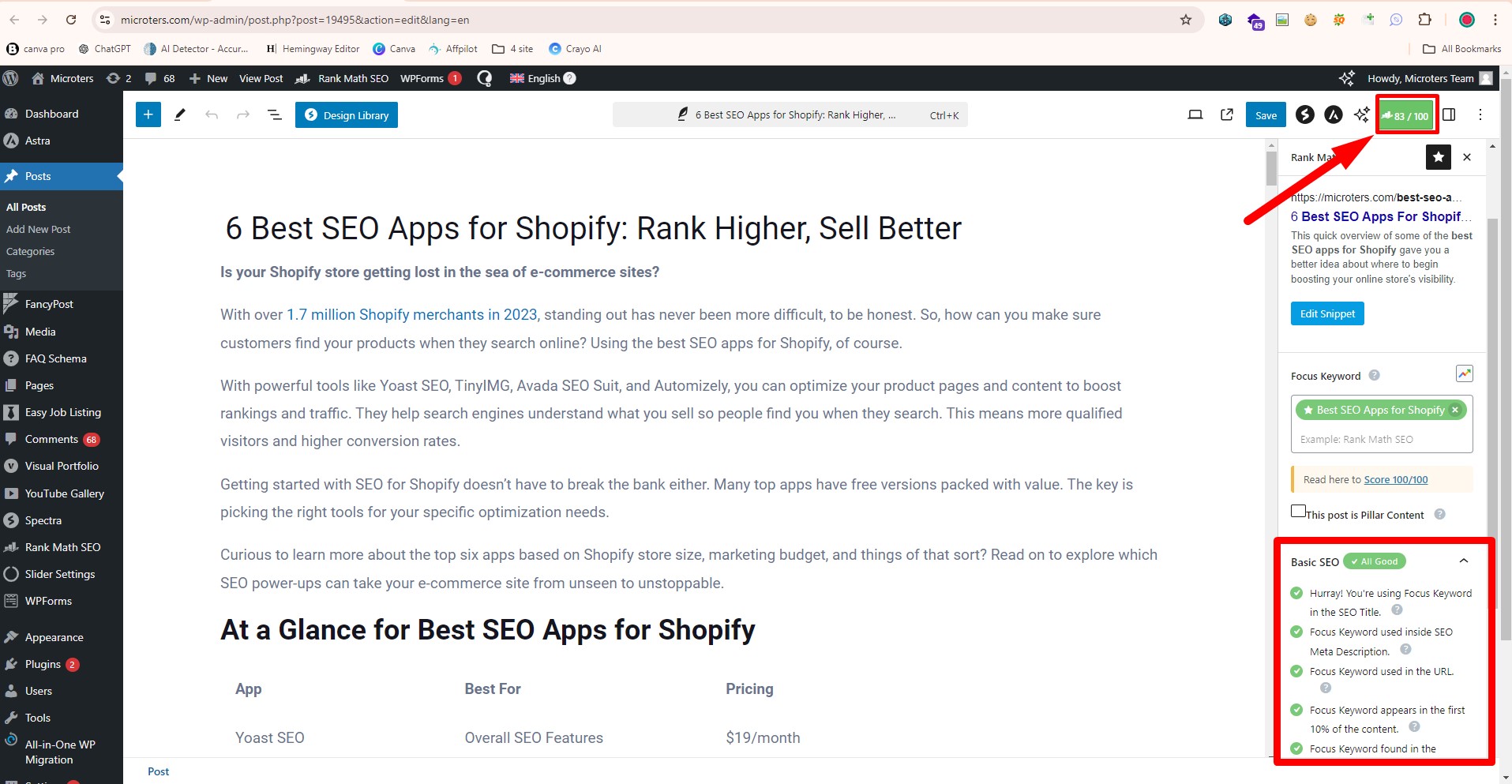Open the English language switcher
Viewport: 1512px width, 784px height.
point(535,78)
